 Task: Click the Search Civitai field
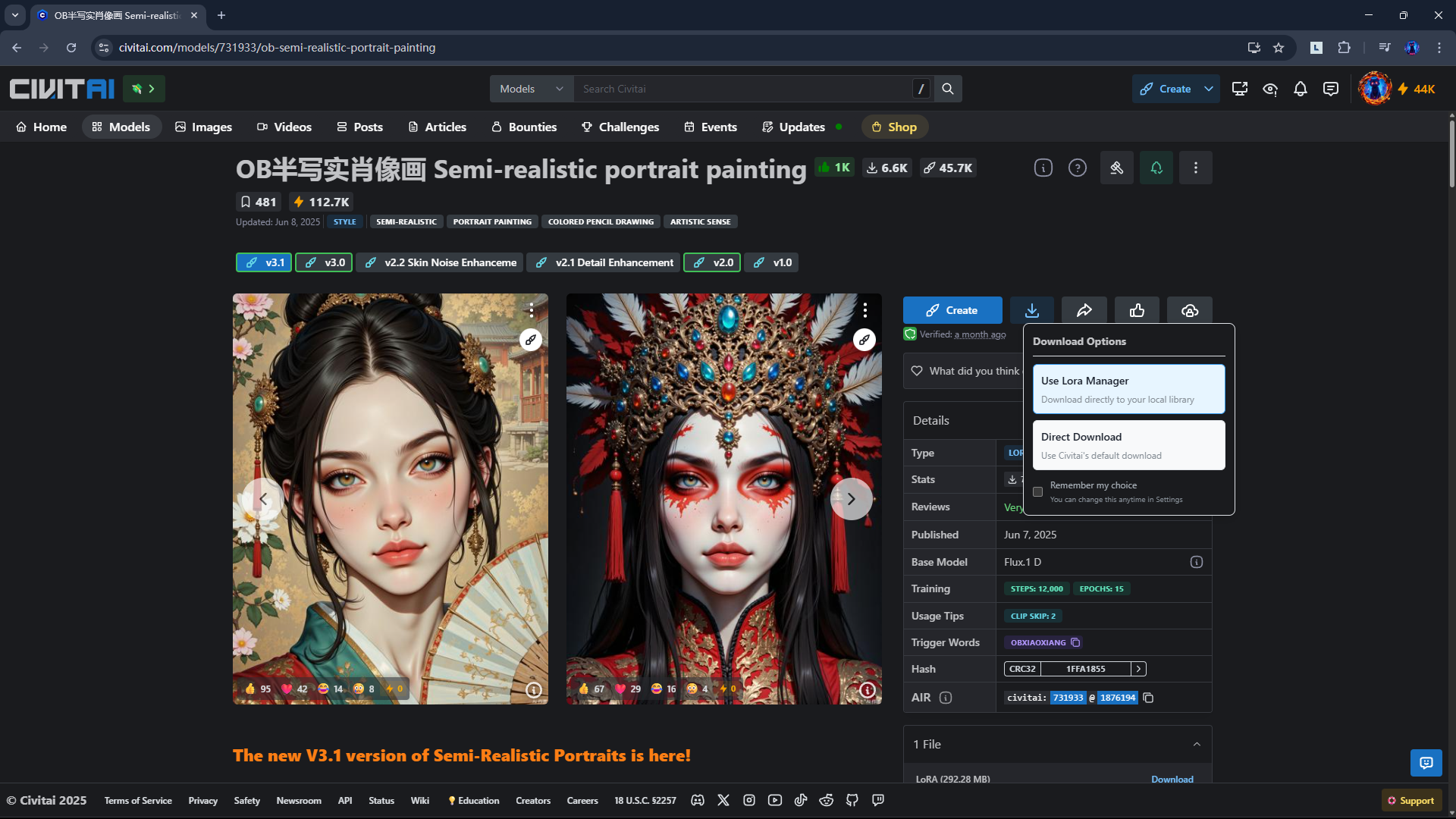743,89
